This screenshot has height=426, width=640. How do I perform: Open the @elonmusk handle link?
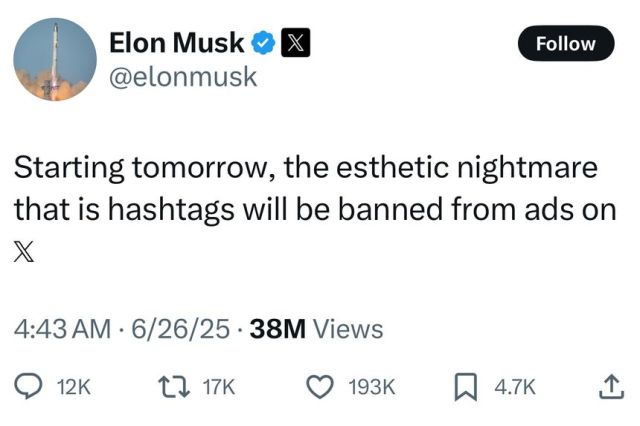[183, 77]
